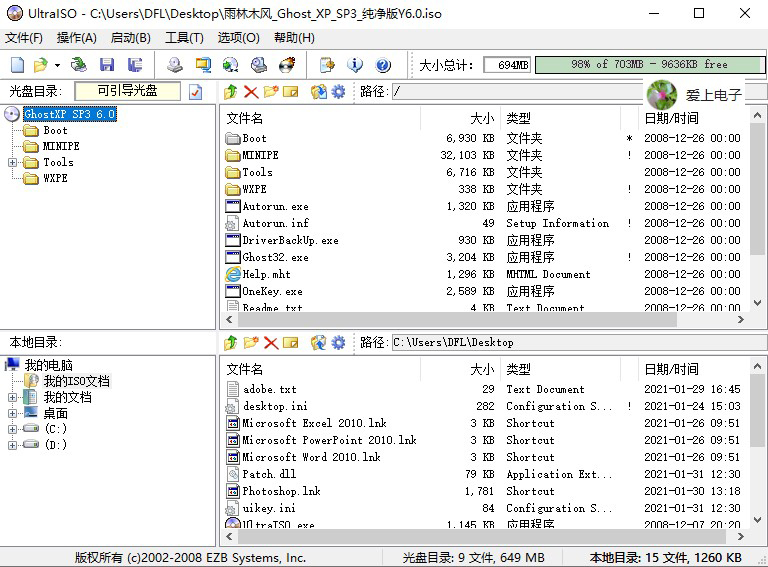The width and height of the screenshot is (768, 567).
Task: Click the local pane refresh icon
Action: pyautogui.click(x=318, y=343)
